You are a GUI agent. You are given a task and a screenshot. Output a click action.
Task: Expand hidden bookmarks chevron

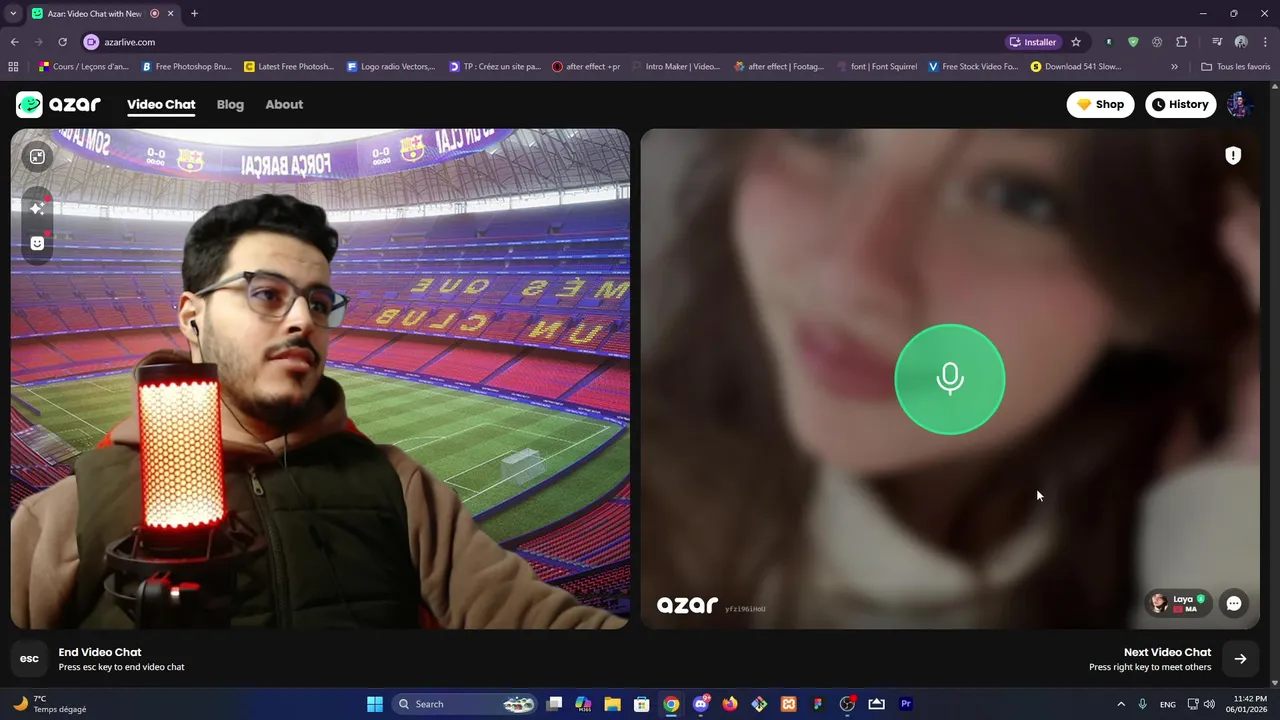click(1174, 67)
